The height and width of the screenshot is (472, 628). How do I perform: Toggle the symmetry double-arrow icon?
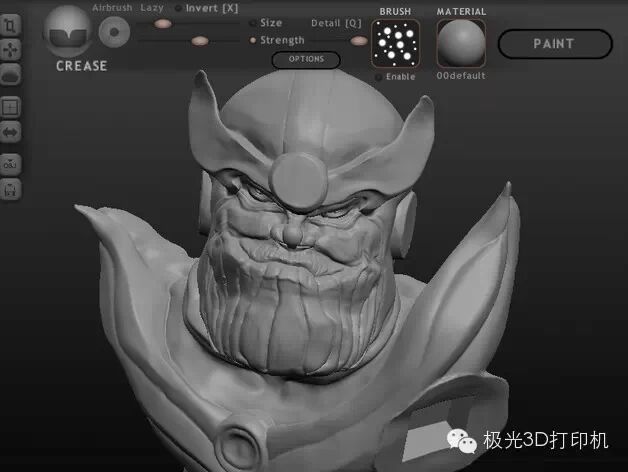point(10,132)
